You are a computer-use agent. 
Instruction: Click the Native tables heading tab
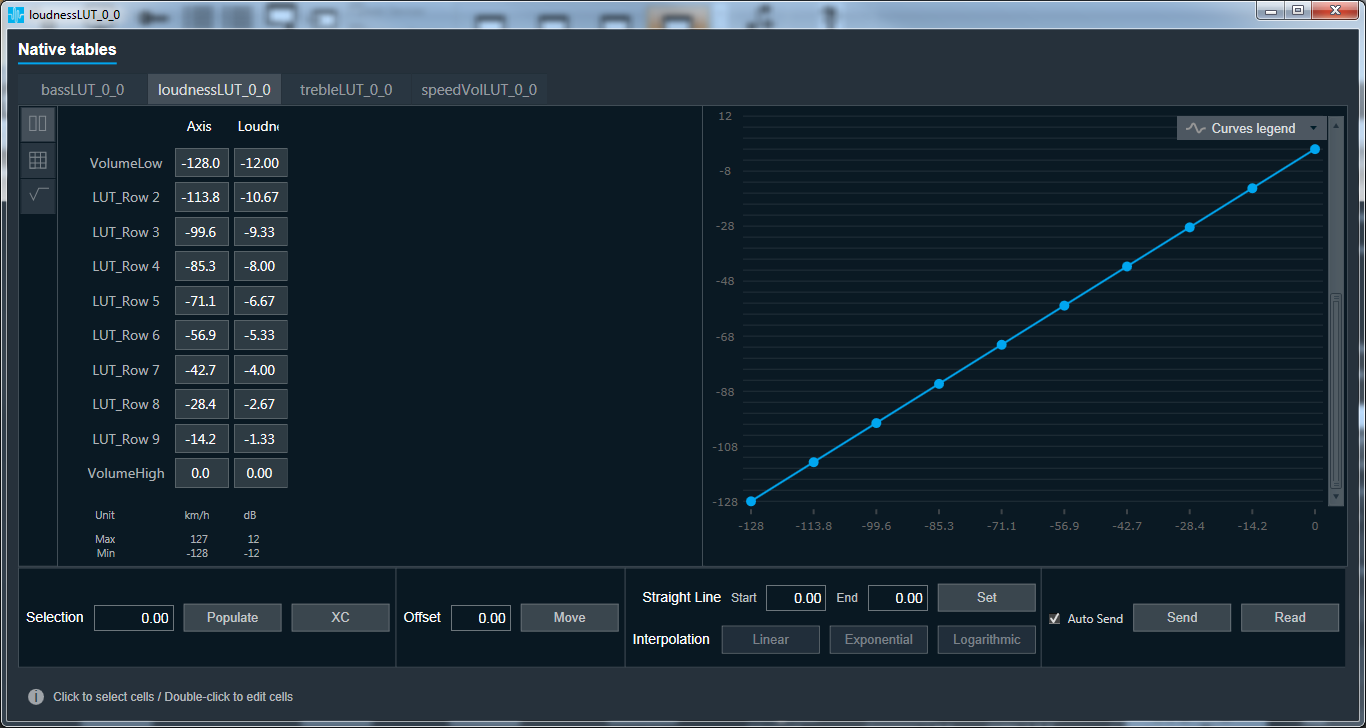pyautogui.click(x=67, y=49)
